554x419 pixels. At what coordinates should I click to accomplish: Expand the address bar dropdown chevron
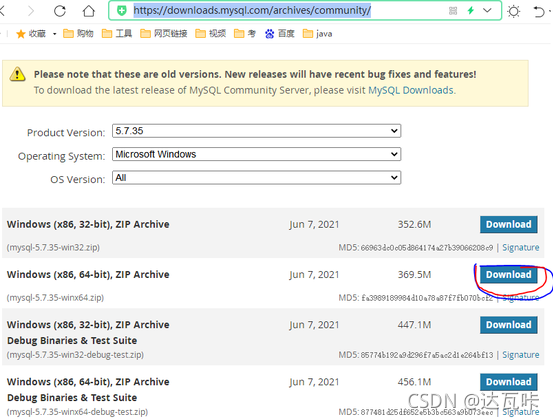point(487,10)
